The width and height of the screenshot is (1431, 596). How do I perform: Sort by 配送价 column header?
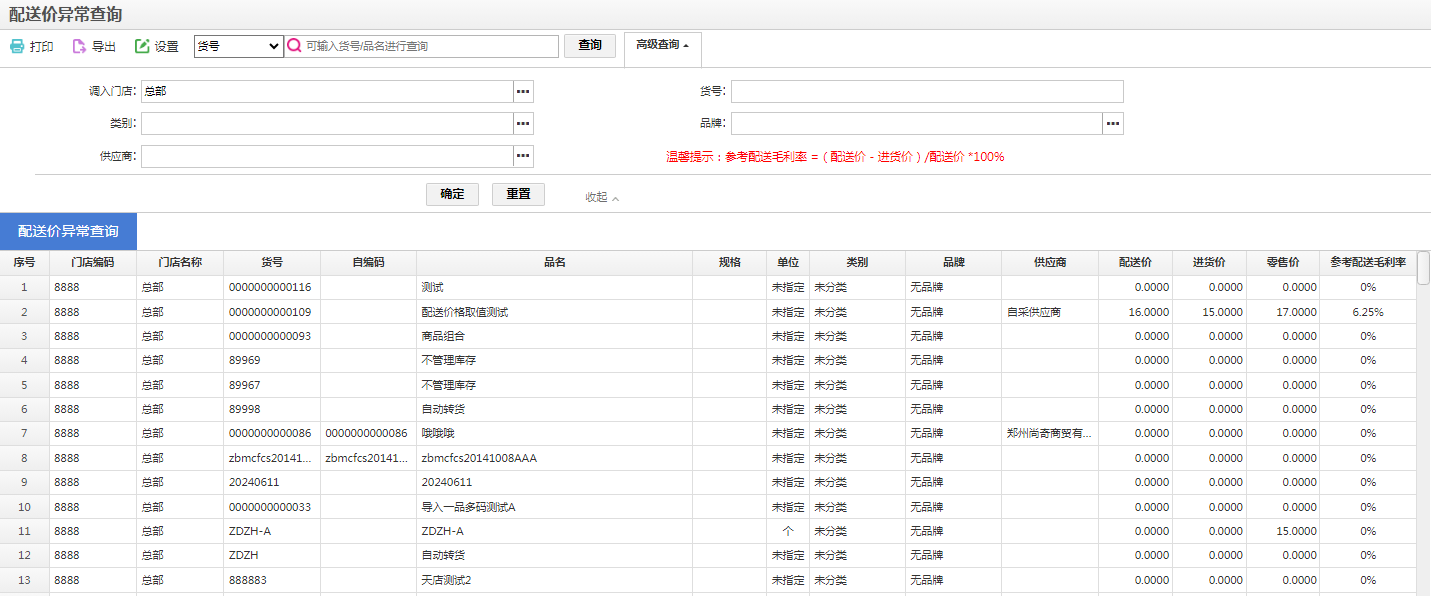pos(1135,263)
